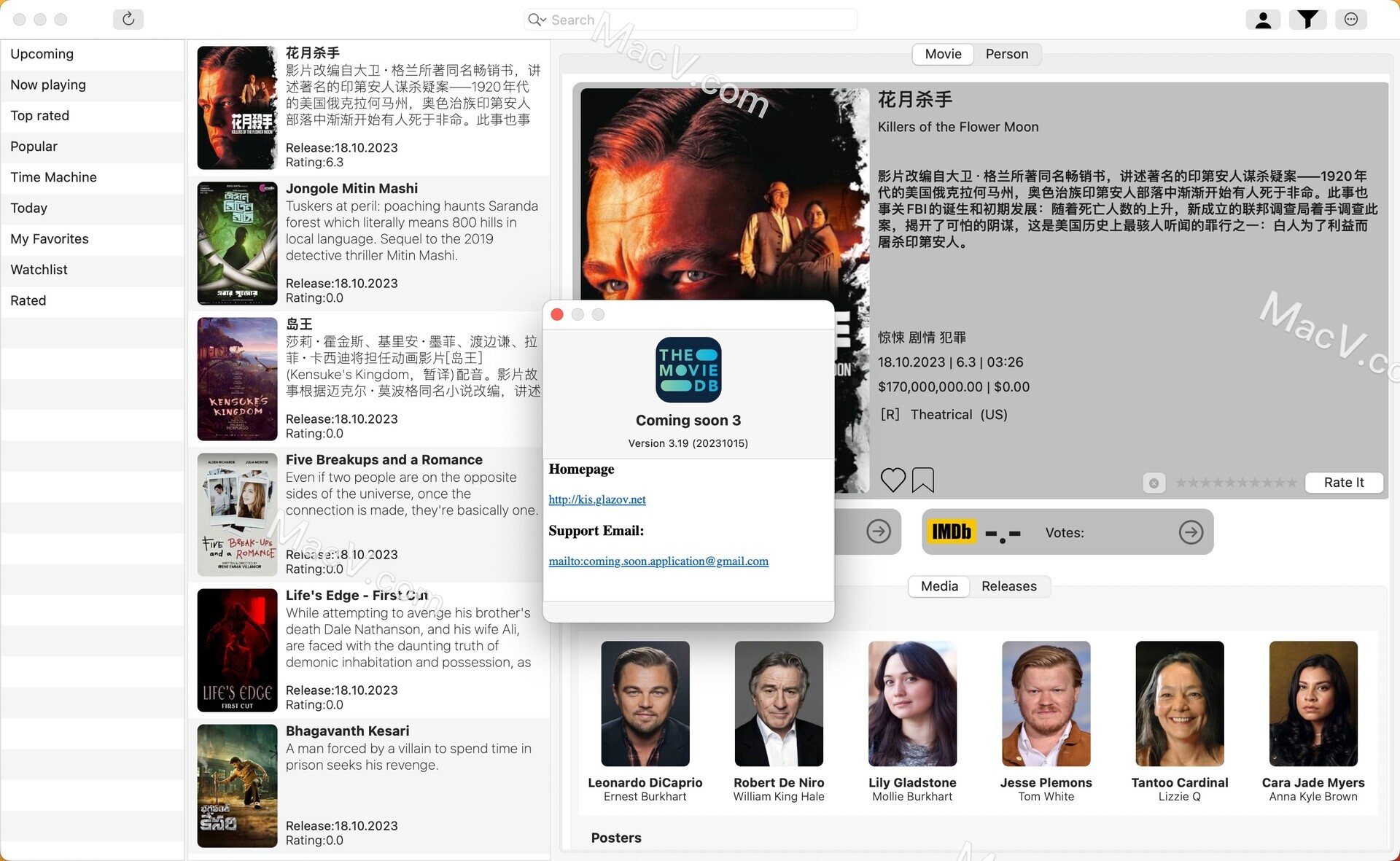Screen dimensions: 1400x861
Task: Select Kensuke's Kingdom poster thumbnail
Action: coord(237,379)
